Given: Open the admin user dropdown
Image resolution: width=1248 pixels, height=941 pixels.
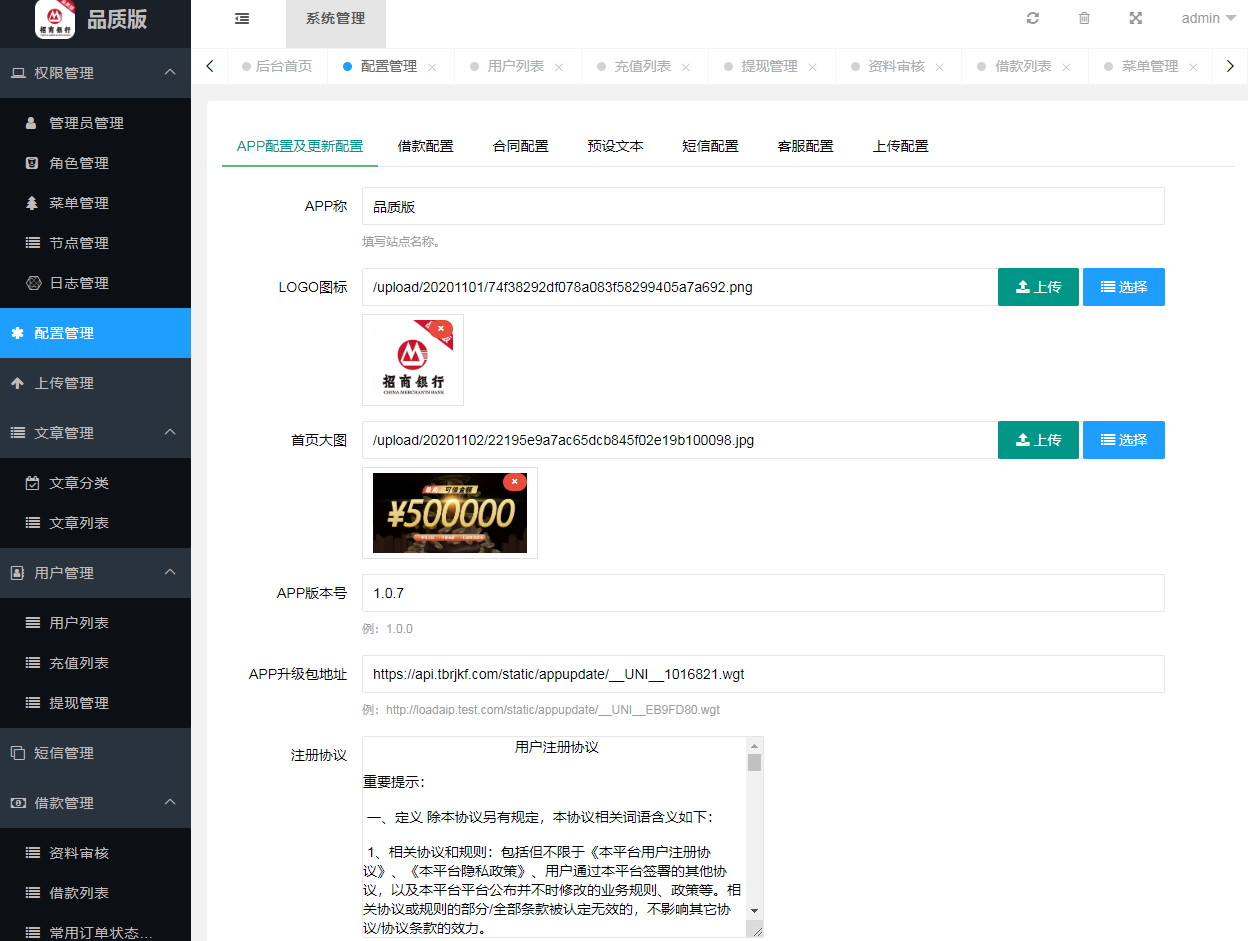Looking at the screenshot, I should coord(1208,18).
